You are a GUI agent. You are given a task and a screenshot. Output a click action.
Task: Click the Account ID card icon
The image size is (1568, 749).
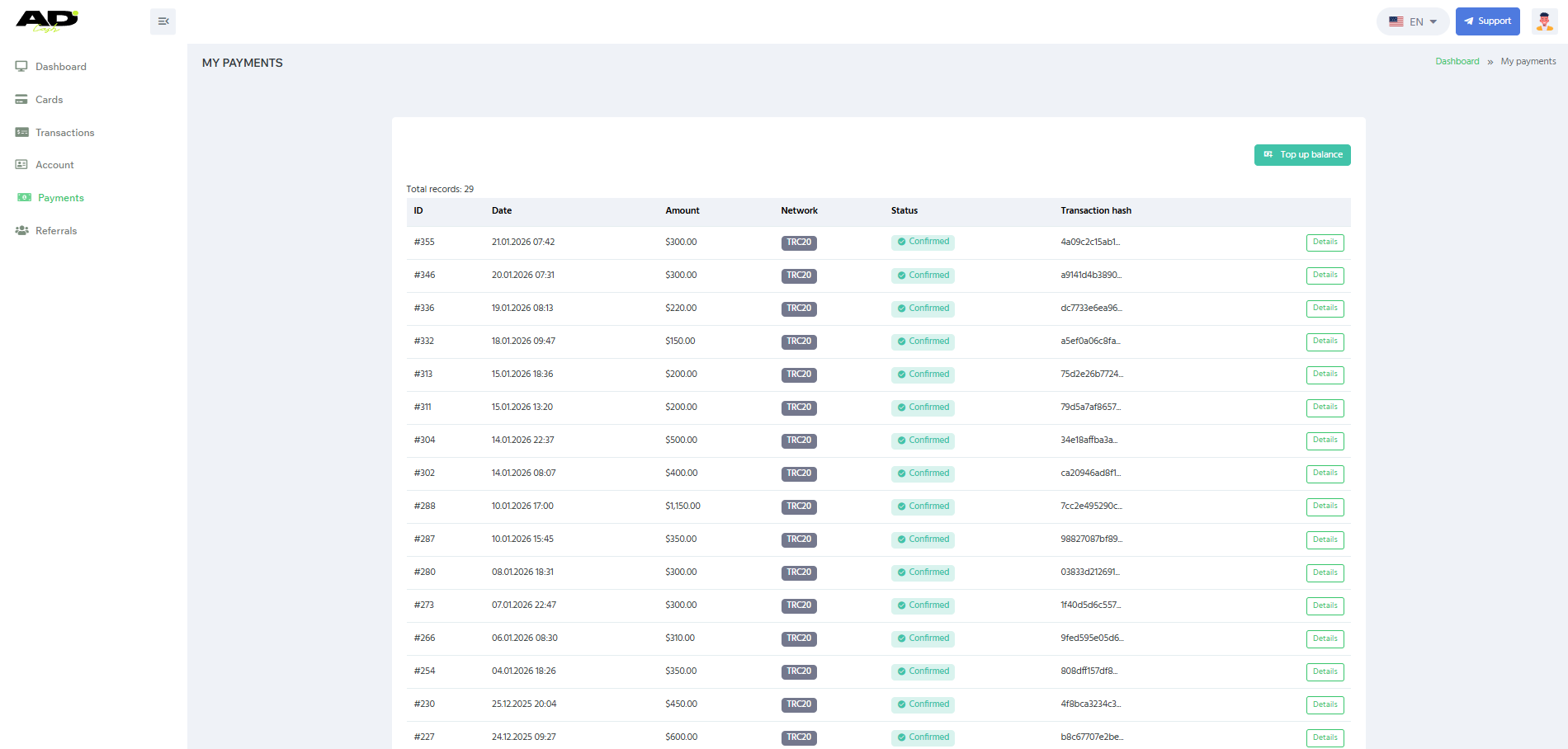21,165
